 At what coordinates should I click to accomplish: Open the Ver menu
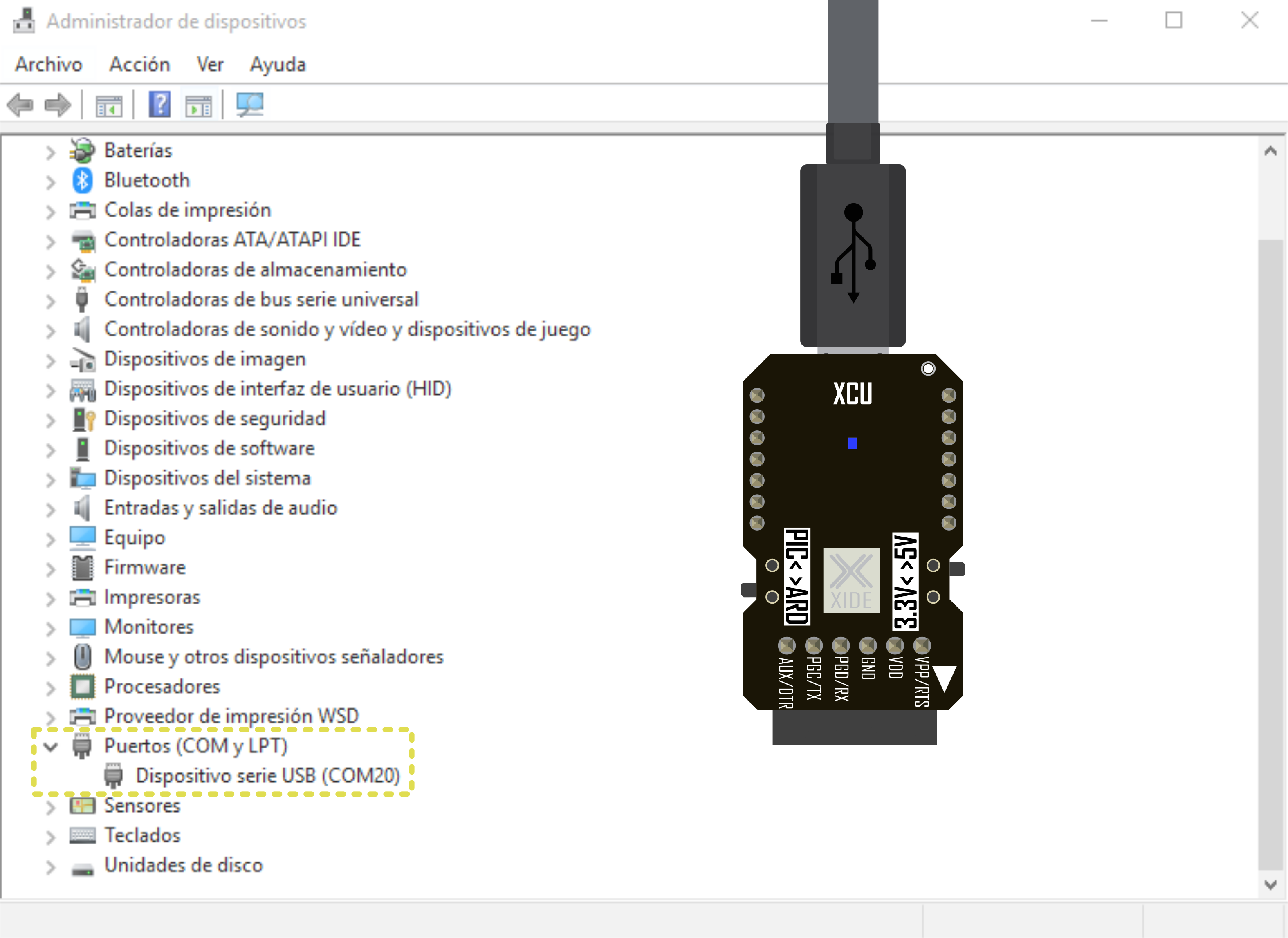tap(210, 64)
